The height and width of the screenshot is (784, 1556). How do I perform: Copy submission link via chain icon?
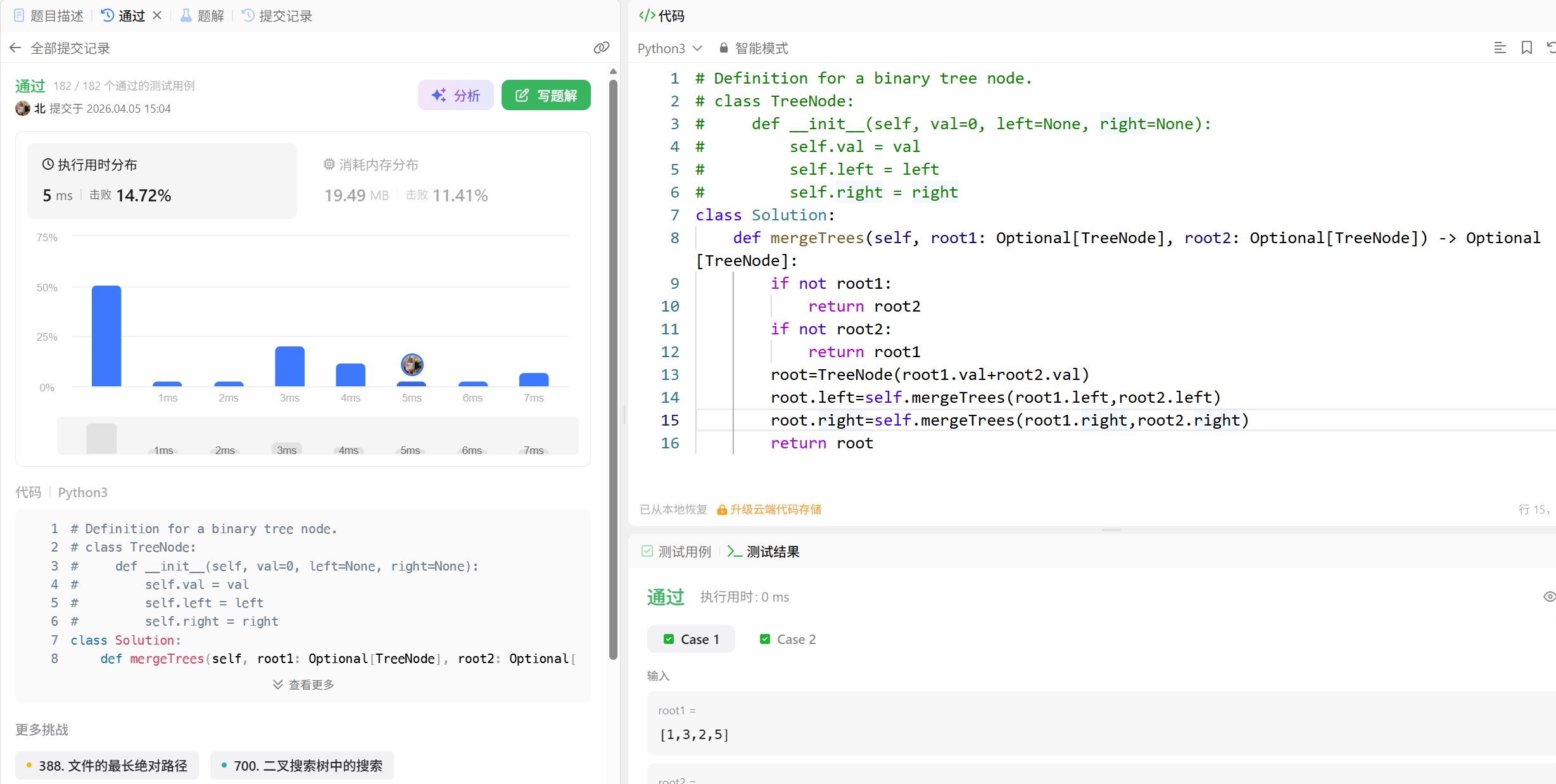(601, 48)
